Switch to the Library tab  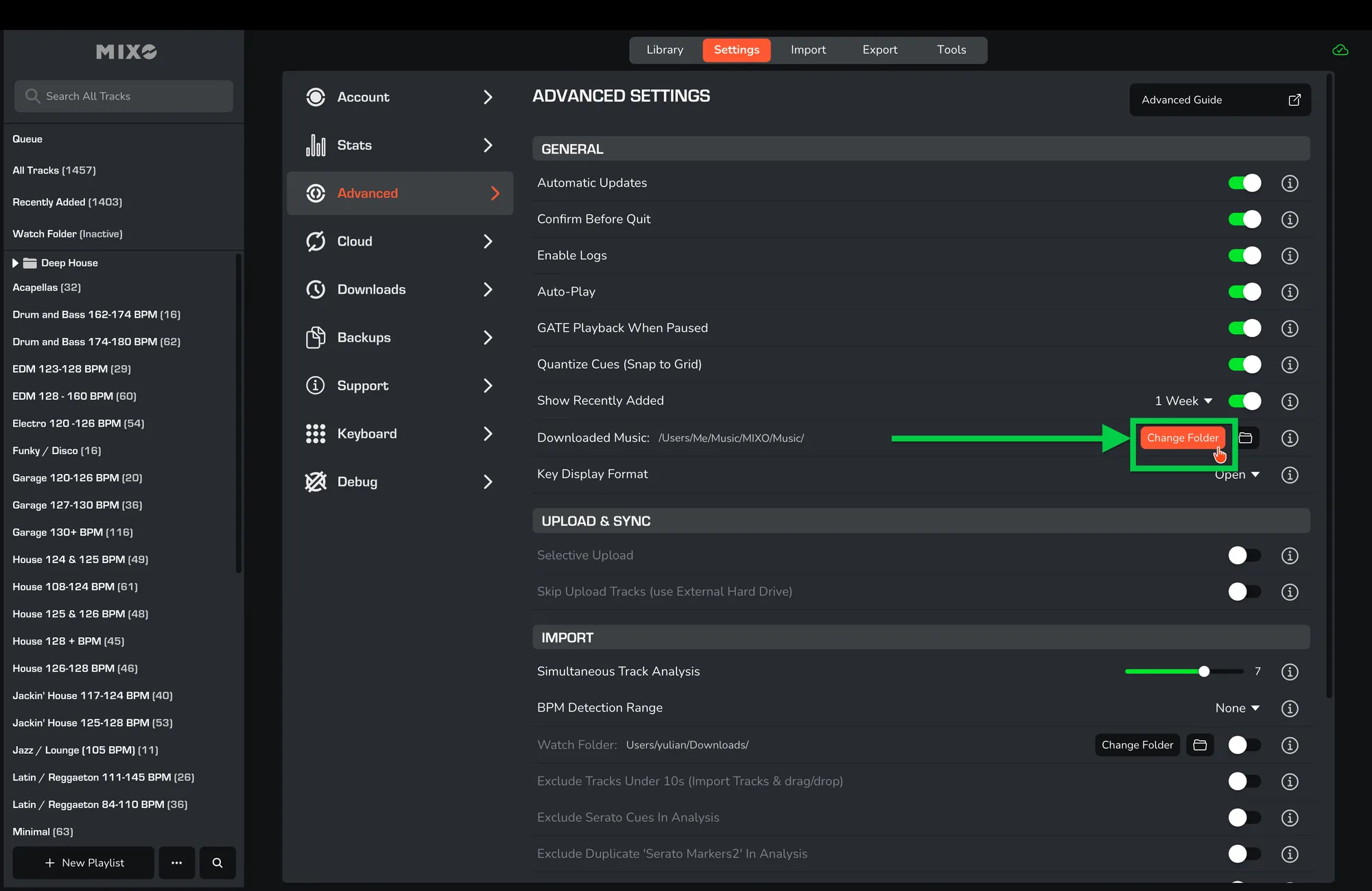(665, 50)
